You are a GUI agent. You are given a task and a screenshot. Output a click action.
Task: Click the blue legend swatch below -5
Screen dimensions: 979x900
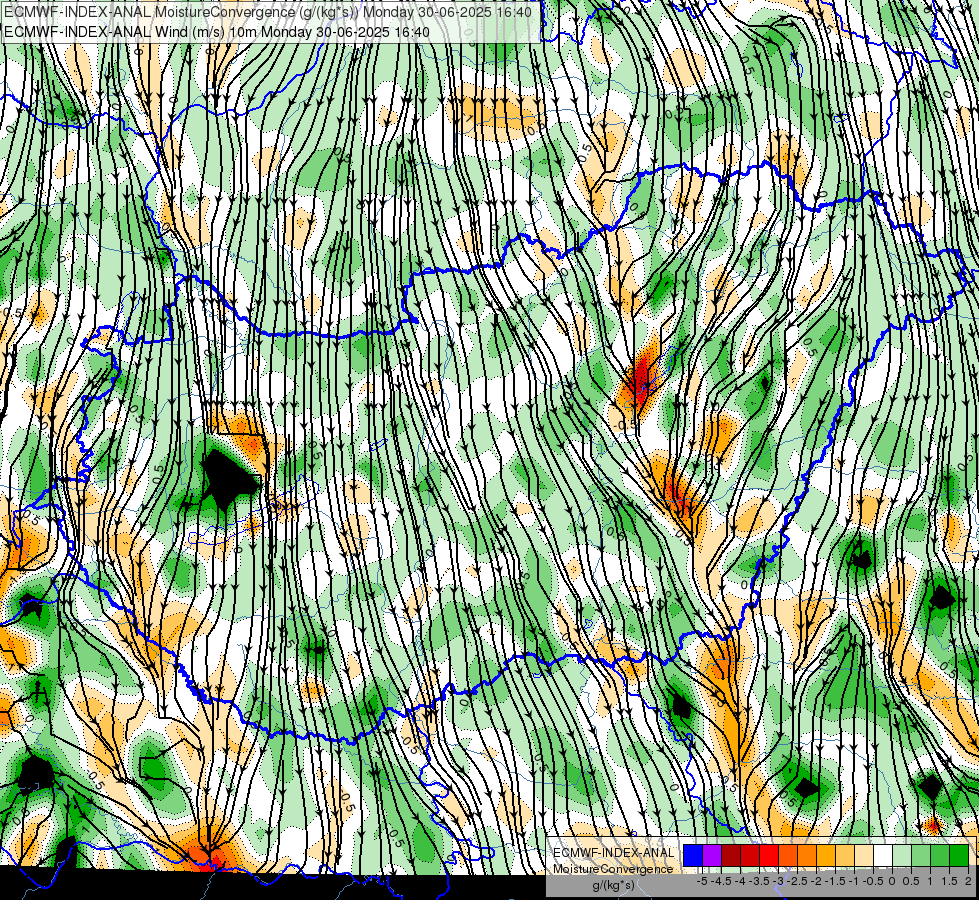click(x=693, y=855)
